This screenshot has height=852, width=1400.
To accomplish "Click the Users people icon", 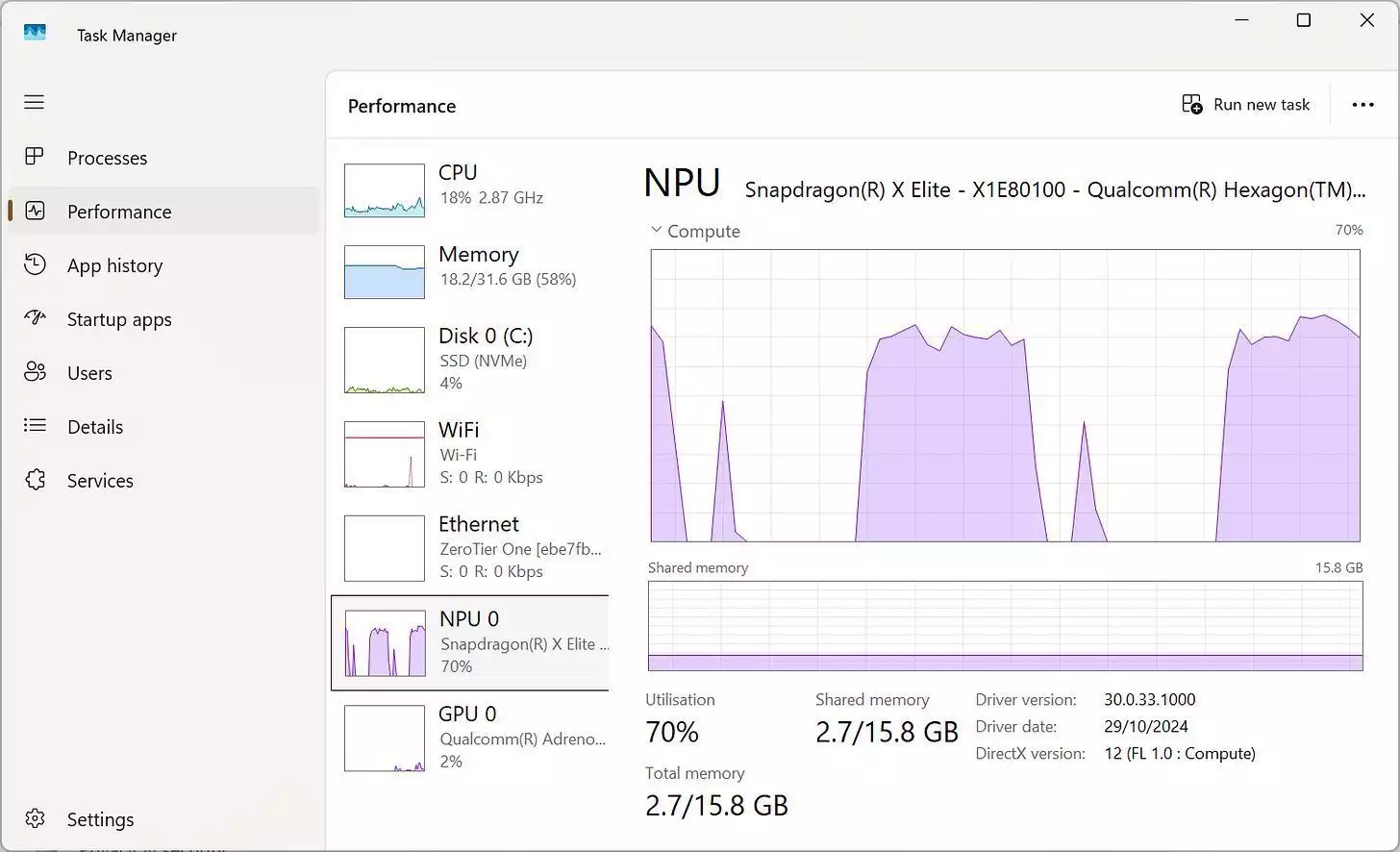I will 35,372.
